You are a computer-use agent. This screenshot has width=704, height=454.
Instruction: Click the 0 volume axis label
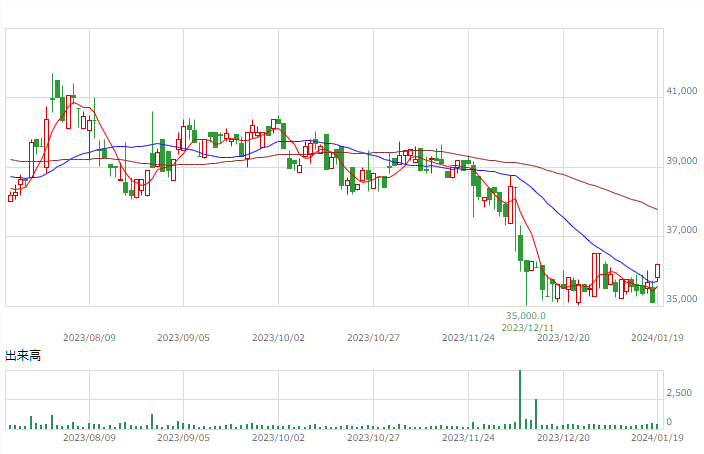[669, 422]
